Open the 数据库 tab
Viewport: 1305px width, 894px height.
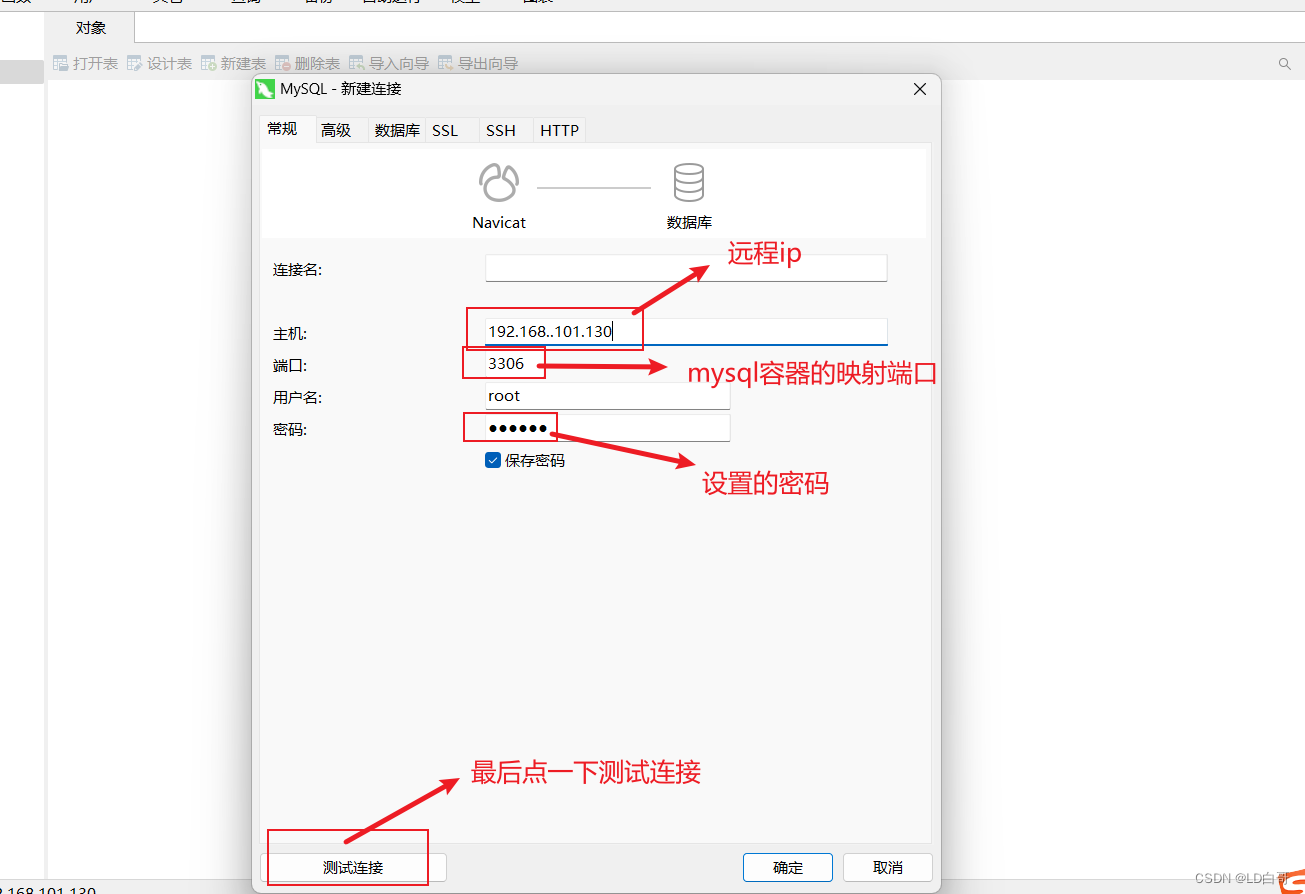click(397, 130)
